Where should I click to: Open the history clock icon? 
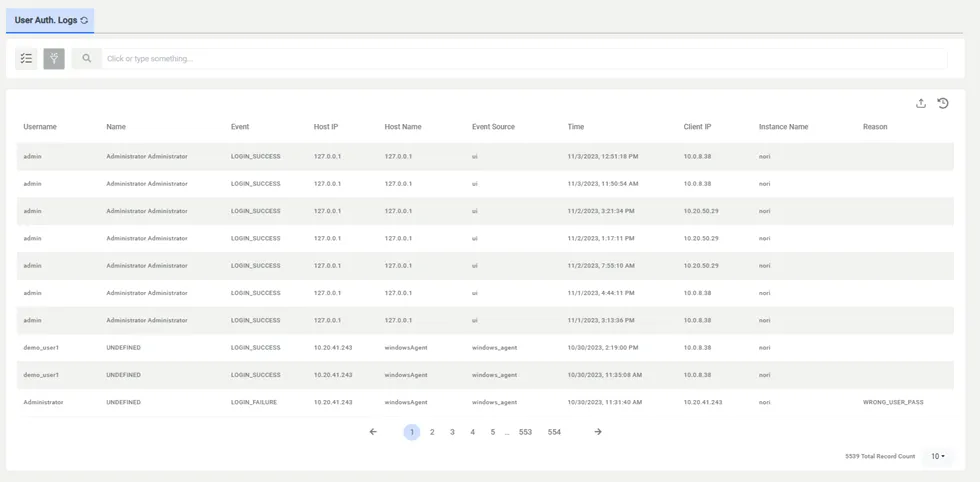(943, 104)
